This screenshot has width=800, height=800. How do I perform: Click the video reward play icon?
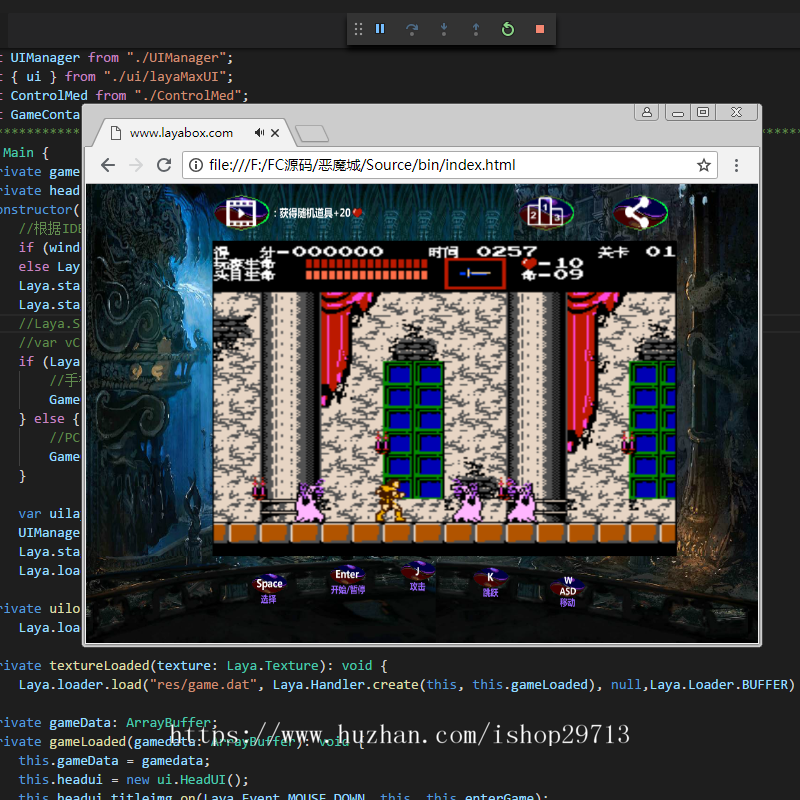click(242, 212)
